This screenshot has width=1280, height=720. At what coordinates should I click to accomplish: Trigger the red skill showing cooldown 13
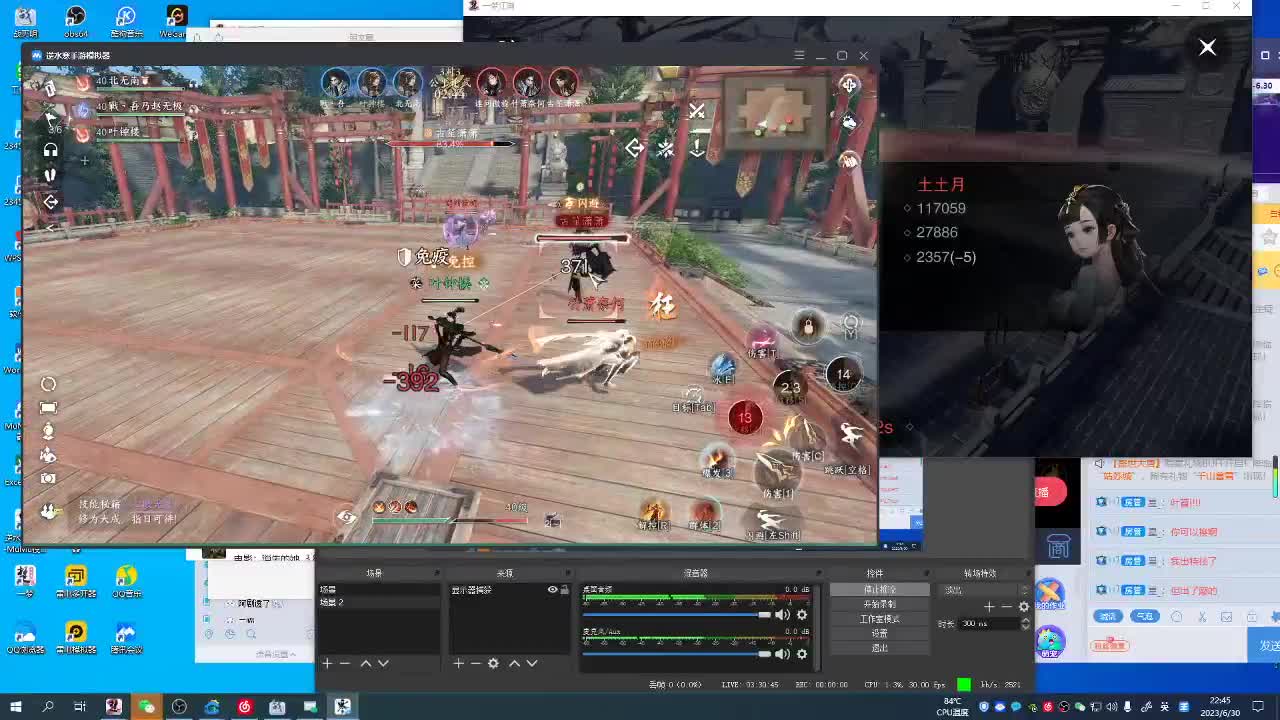click(x=745, y=417)
